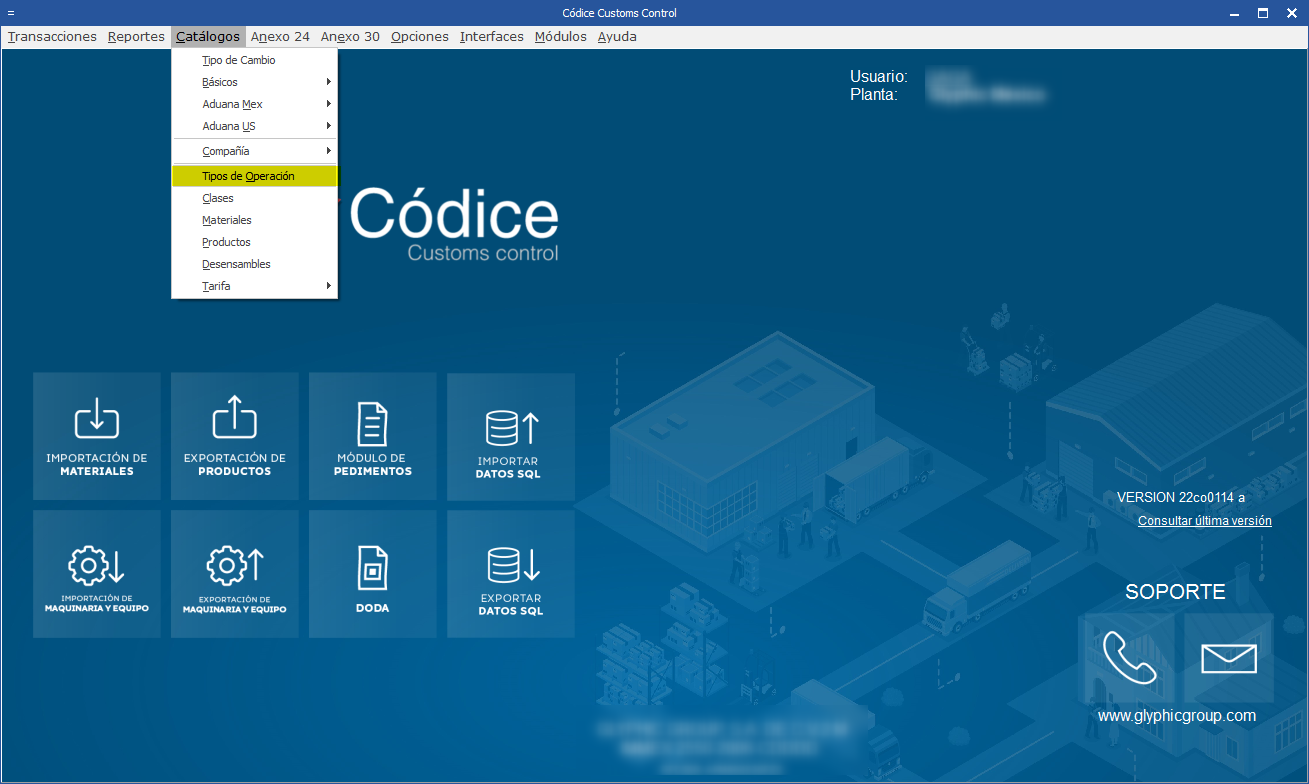Open the DODA tile
The image size is (1309, 784).
(x=373, y=574)
